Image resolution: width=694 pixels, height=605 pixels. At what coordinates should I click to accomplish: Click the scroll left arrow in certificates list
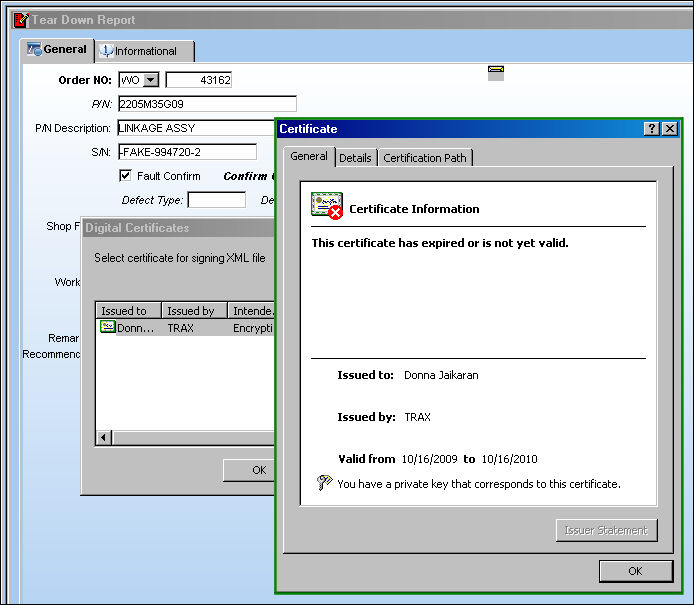click(104, 438)
